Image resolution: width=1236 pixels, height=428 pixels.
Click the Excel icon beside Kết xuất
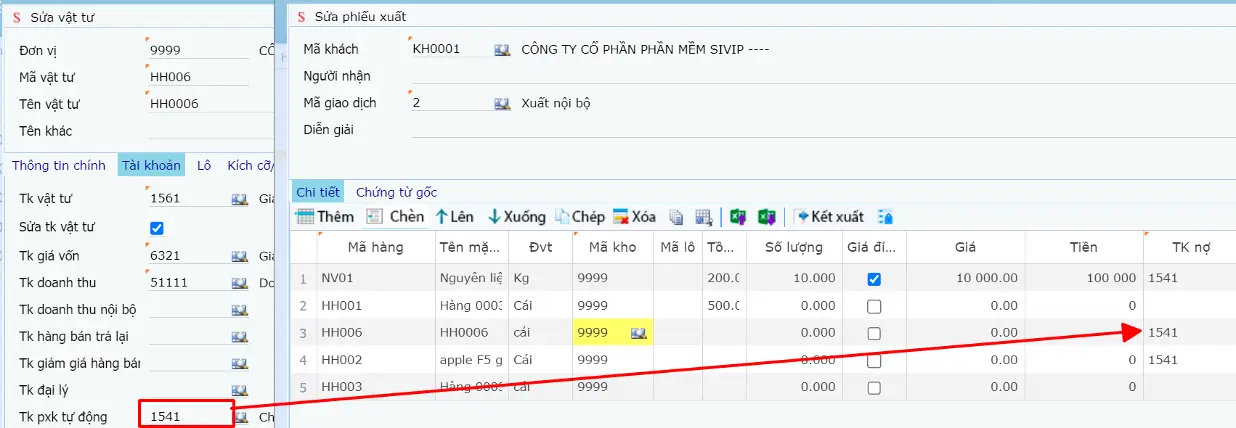tap(767, 217)
